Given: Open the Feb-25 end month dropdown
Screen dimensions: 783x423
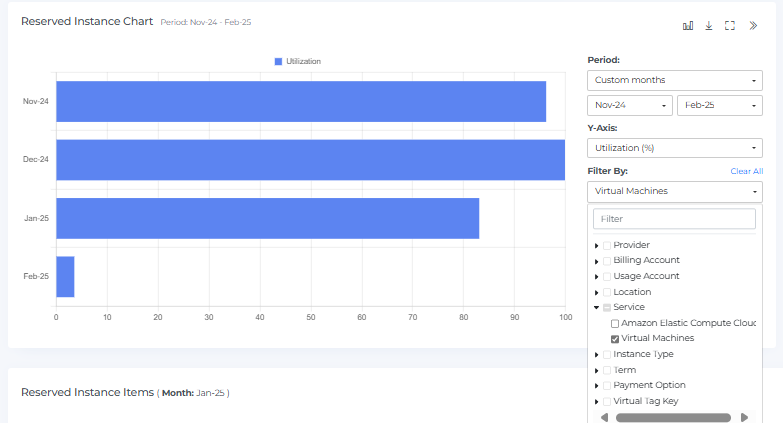Looking at the screenshot, I should tap(719, 105).
